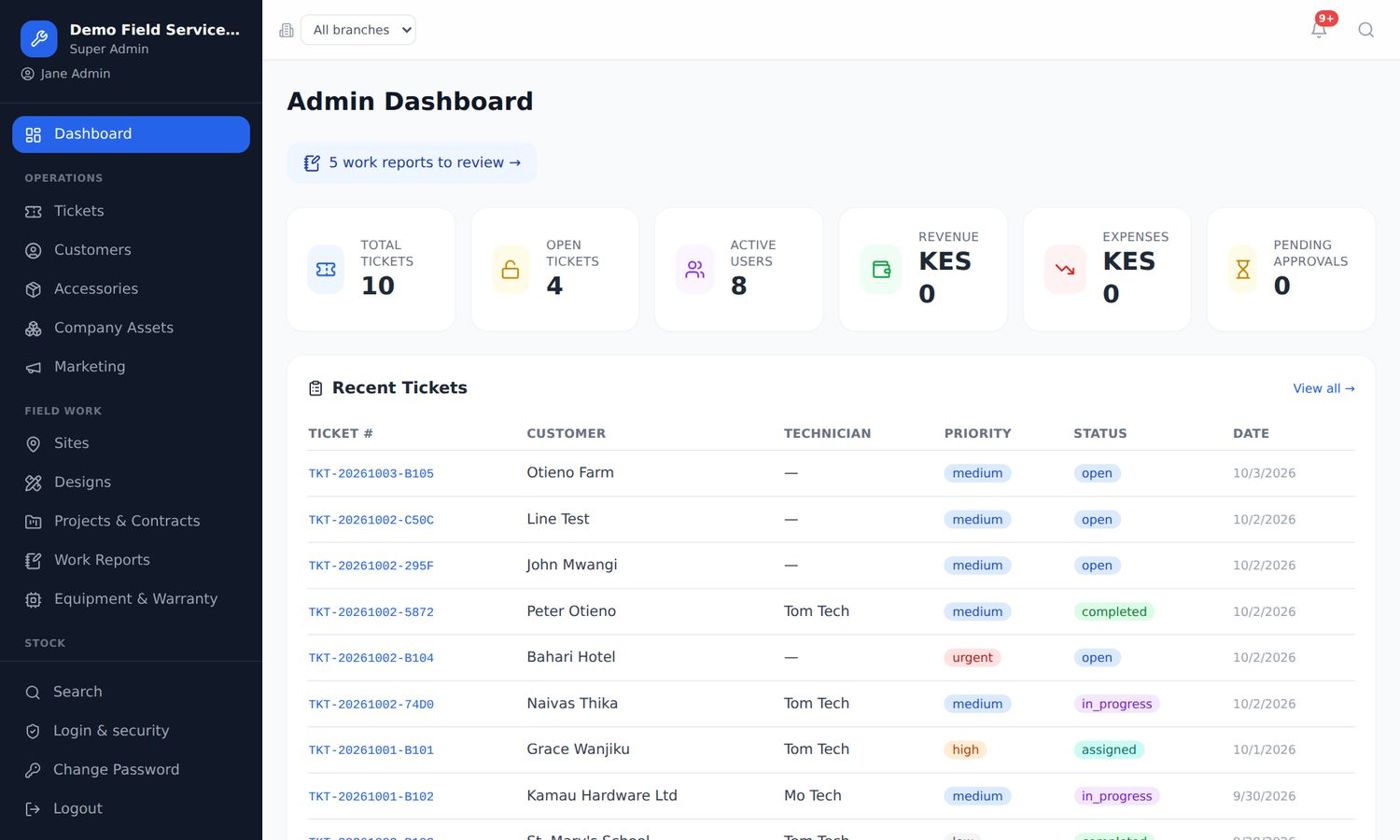Image resolution: width=1400 pixels, height=840 pixels.
Task: Click customer Kamau Hardware Ltd
Action: point(602,796)
